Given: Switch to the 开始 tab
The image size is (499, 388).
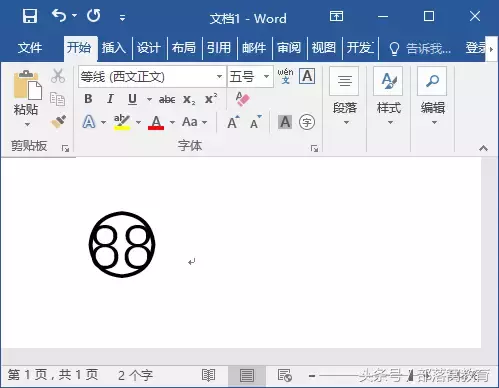Looking at the screenshot, I should (79, 48).
